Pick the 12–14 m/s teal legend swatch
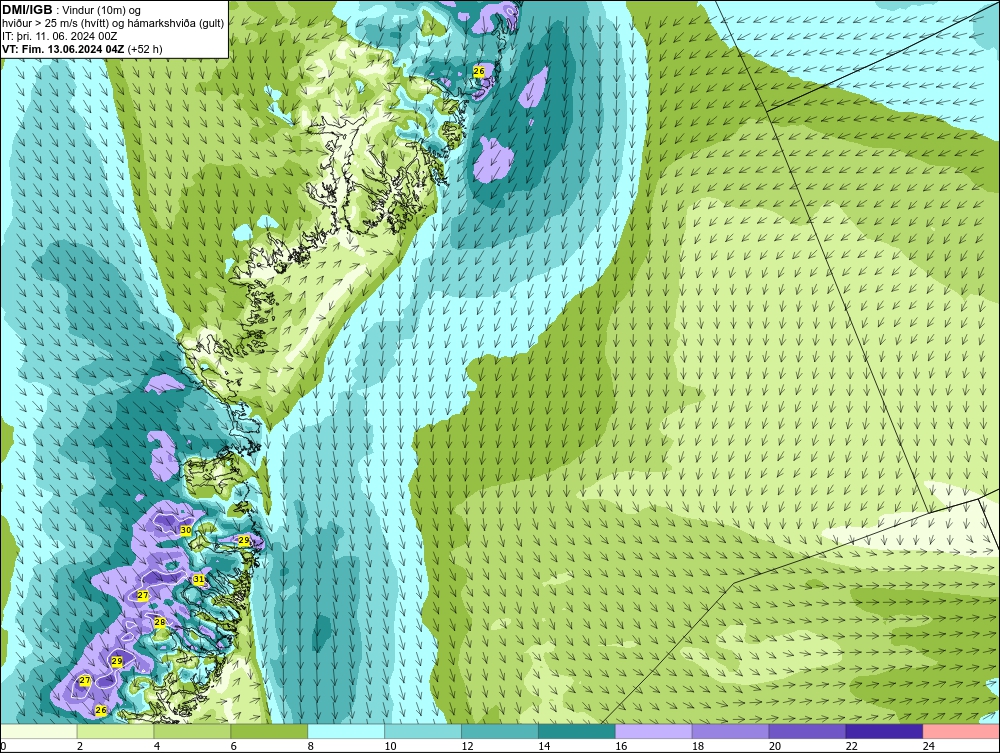 [499, 731]
